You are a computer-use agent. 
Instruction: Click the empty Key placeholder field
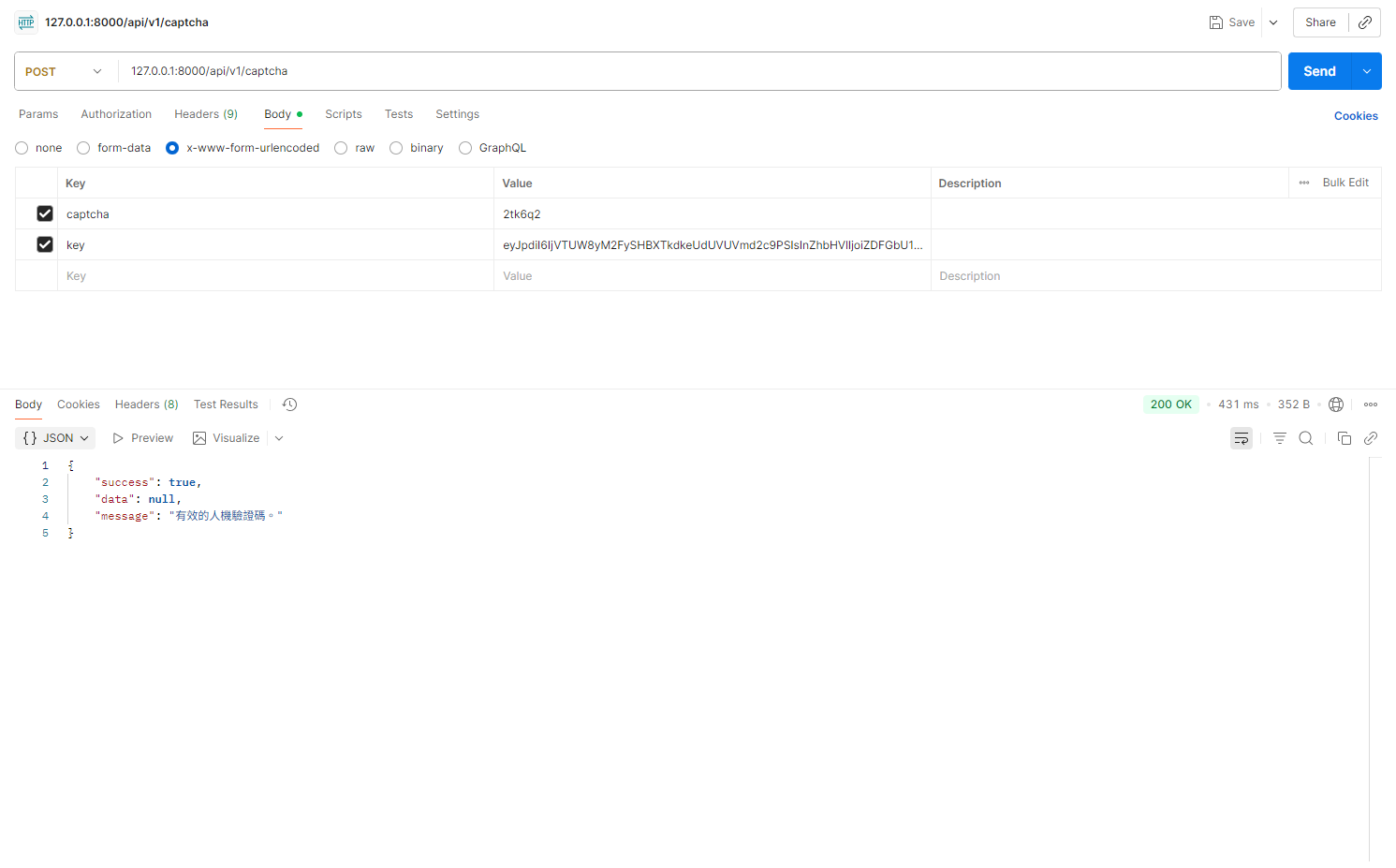point(275,275)
